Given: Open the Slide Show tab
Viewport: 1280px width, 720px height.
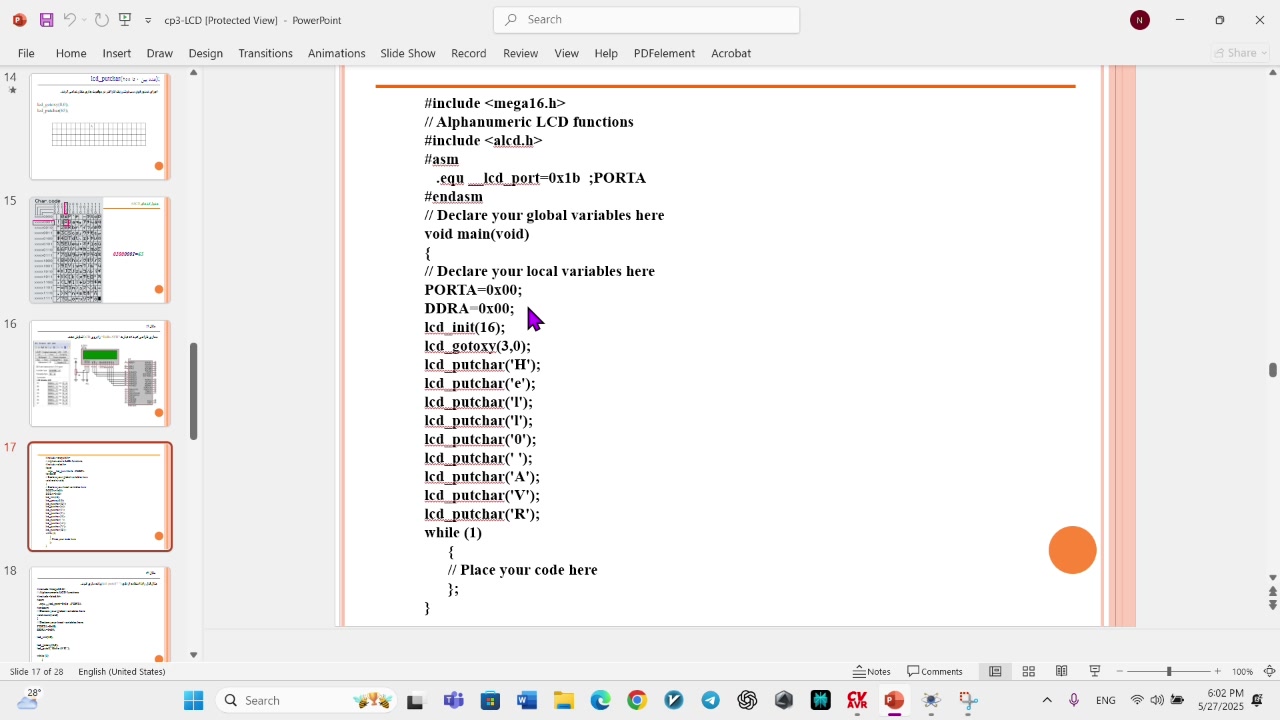Looking at the screenshot, I should tap(408, 53).
